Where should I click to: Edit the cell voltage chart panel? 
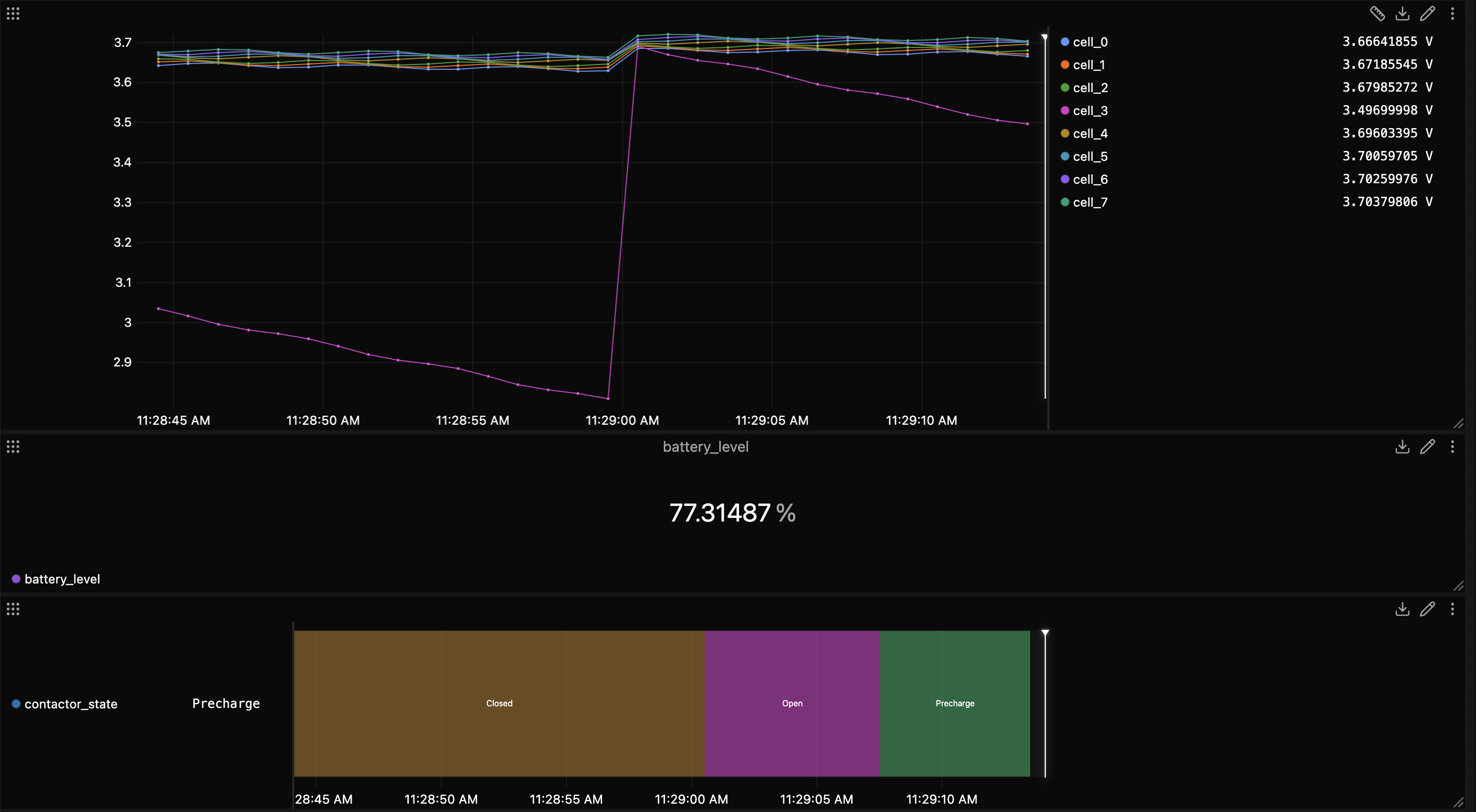1427,13
